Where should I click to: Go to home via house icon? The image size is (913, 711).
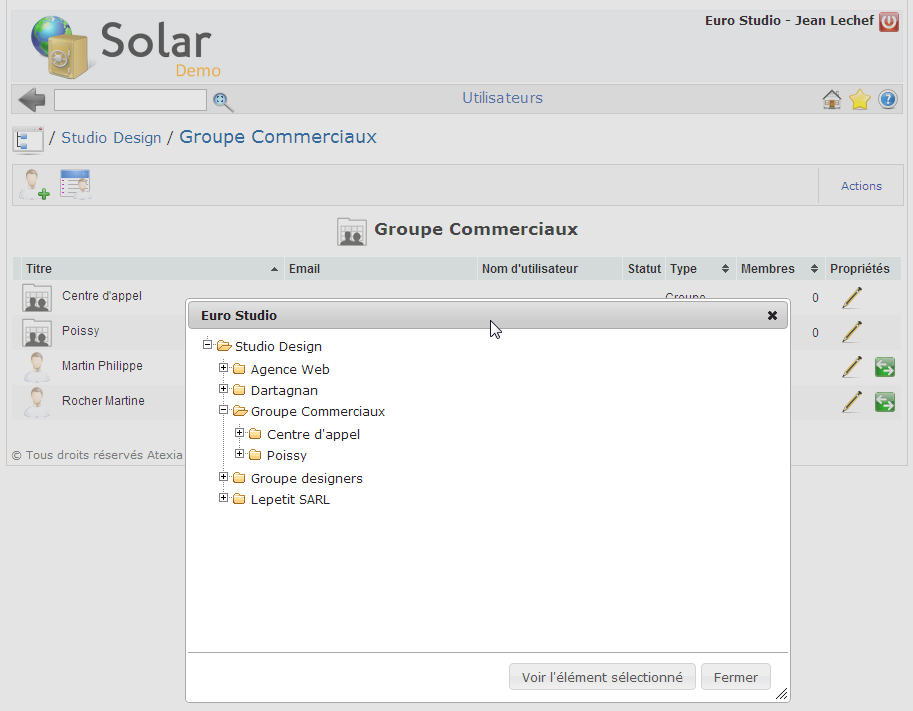(x=831, y=100)
